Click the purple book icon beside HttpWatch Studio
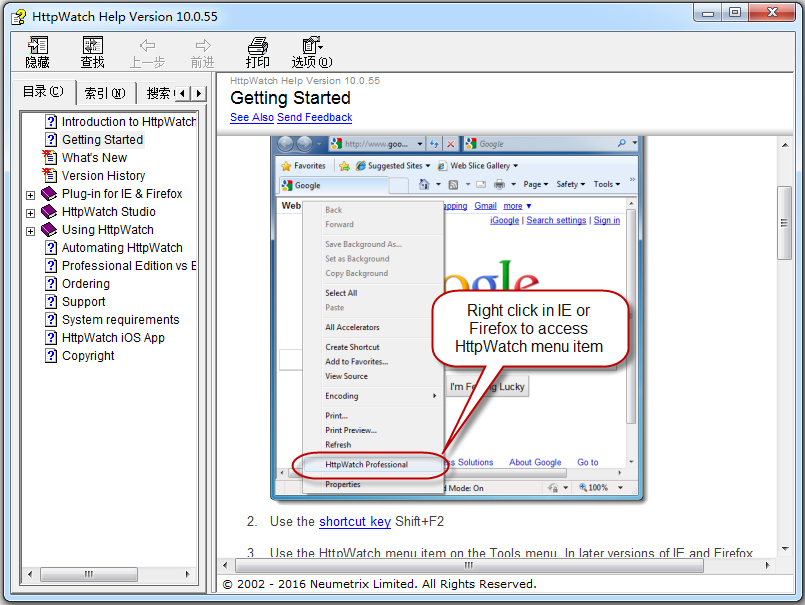The image size is (805, 605). tap(50, 212)
